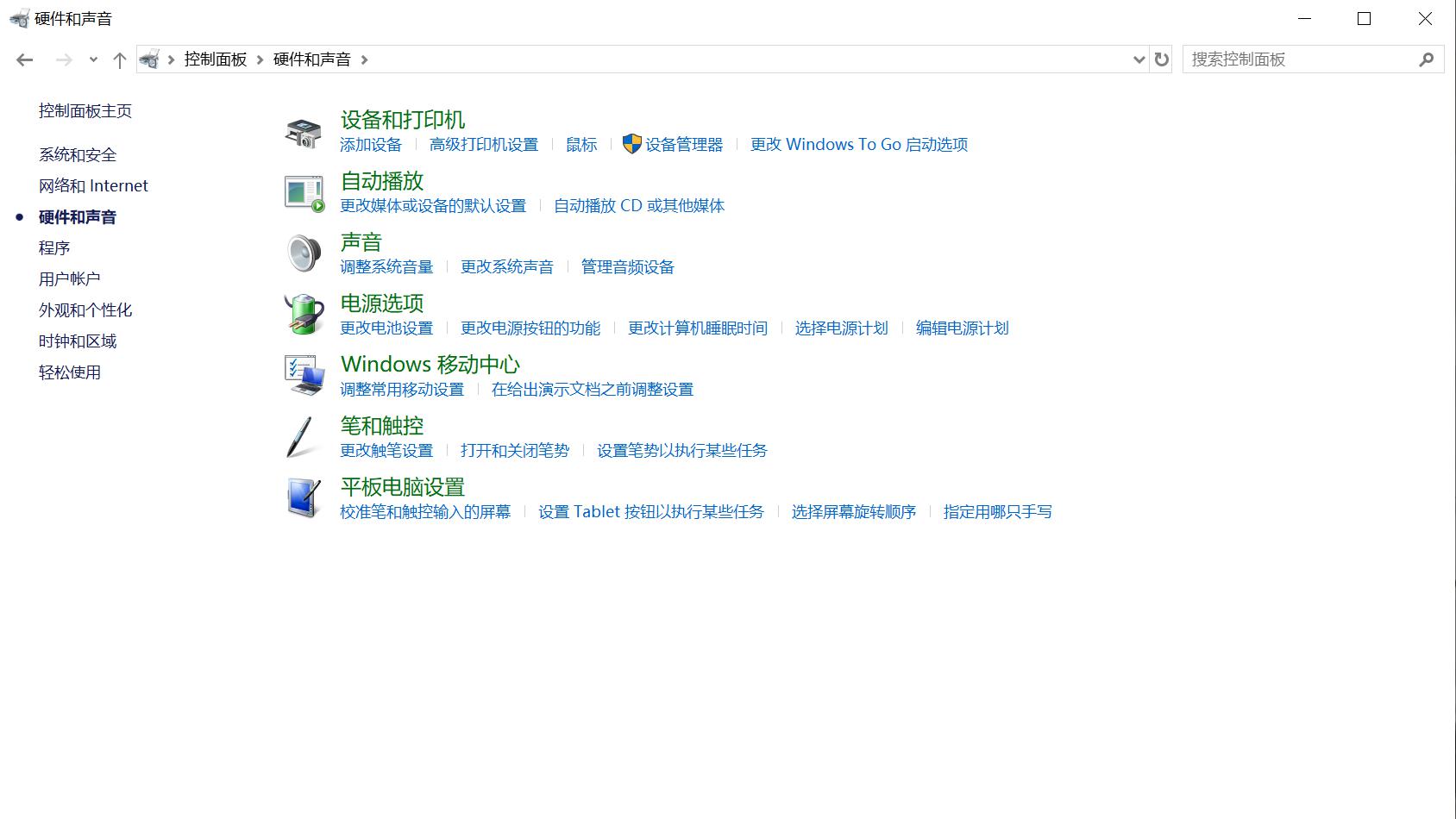
Task: Click the control panel icon in address bar
Action: point(150,59)
